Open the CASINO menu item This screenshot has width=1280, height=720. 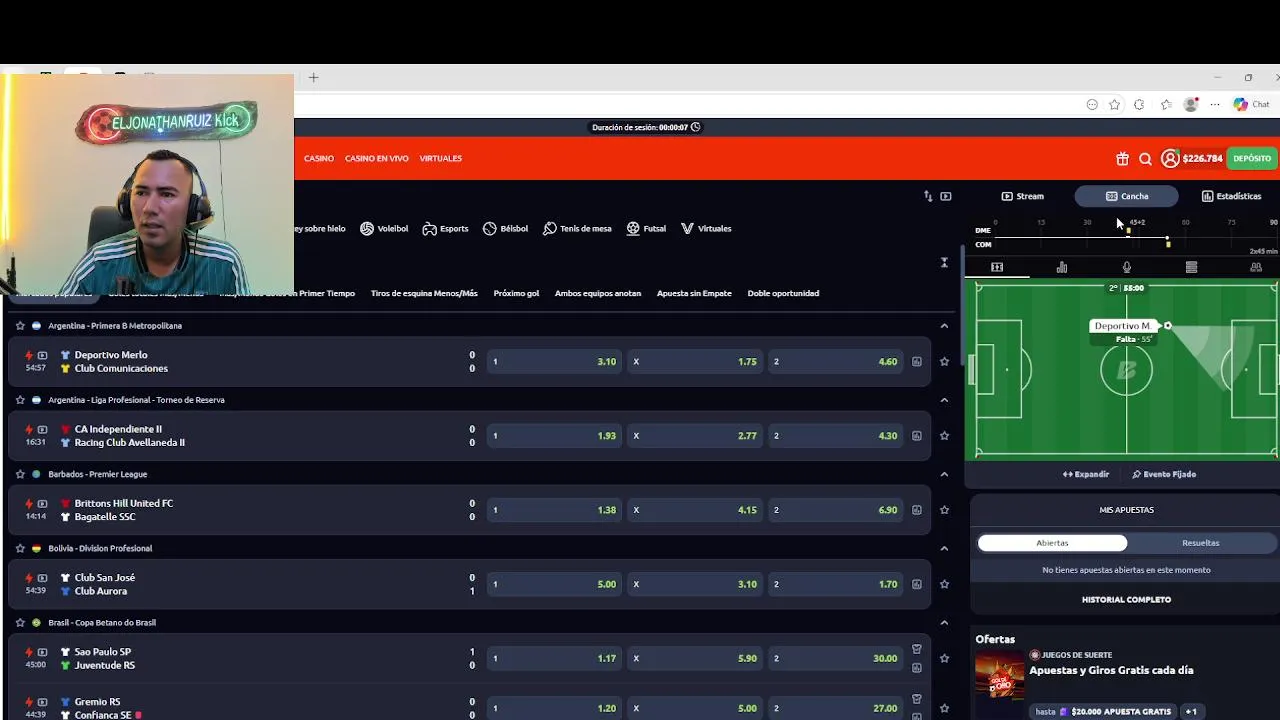click(x=319, y=158)
